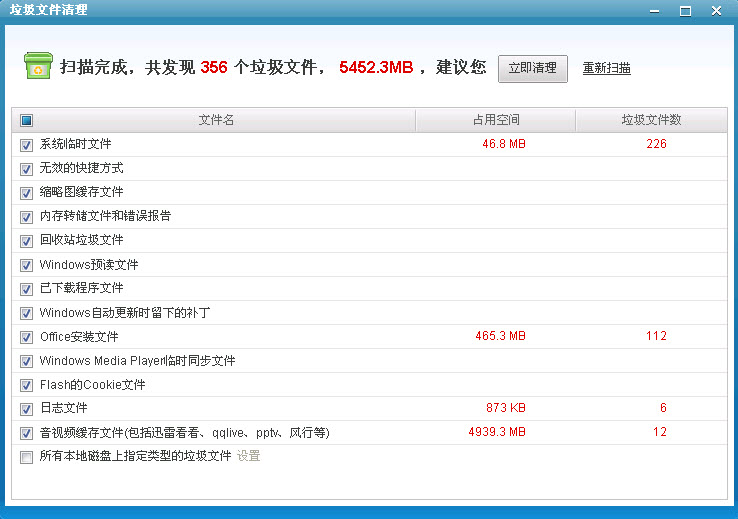
Task: Close the 垃圾文件清理 window
Action: [x=716, y=10]
